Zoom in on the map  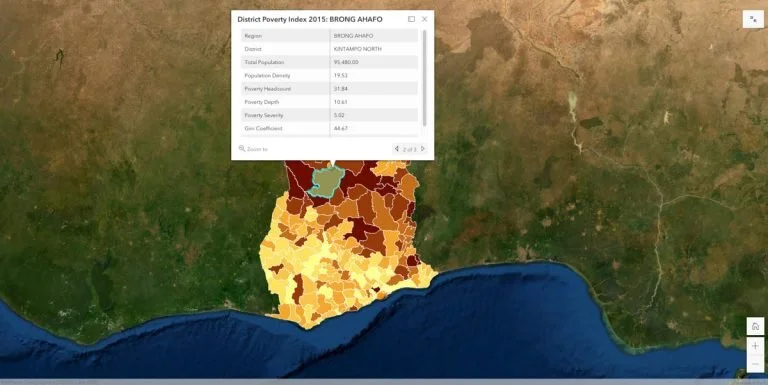755,346
